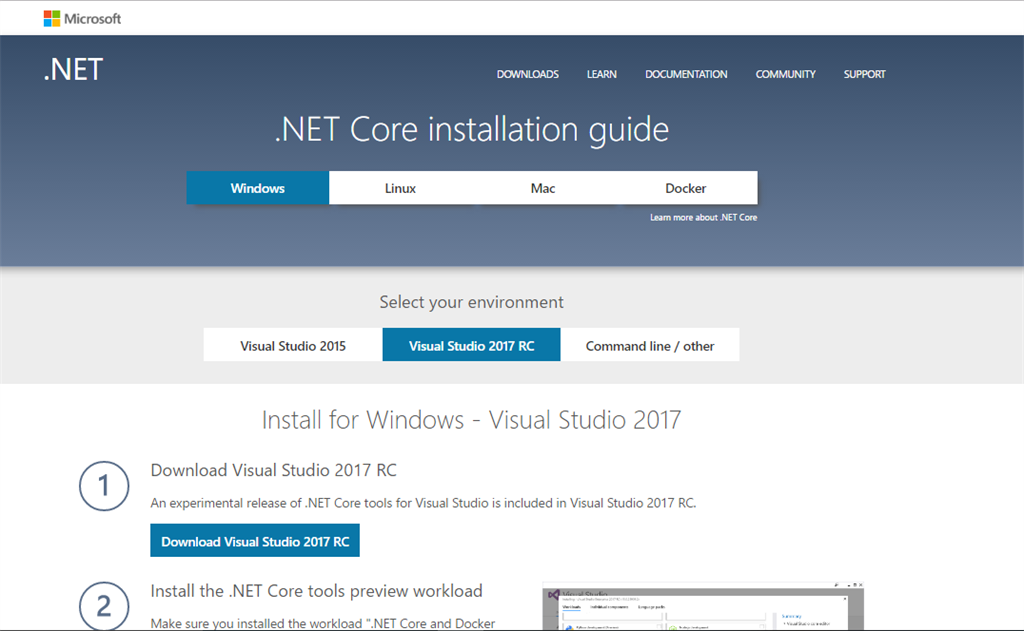Viewport: 1024px width, 631px height.
Task: Open the Learn navigation link
Action: coord(601,74)
